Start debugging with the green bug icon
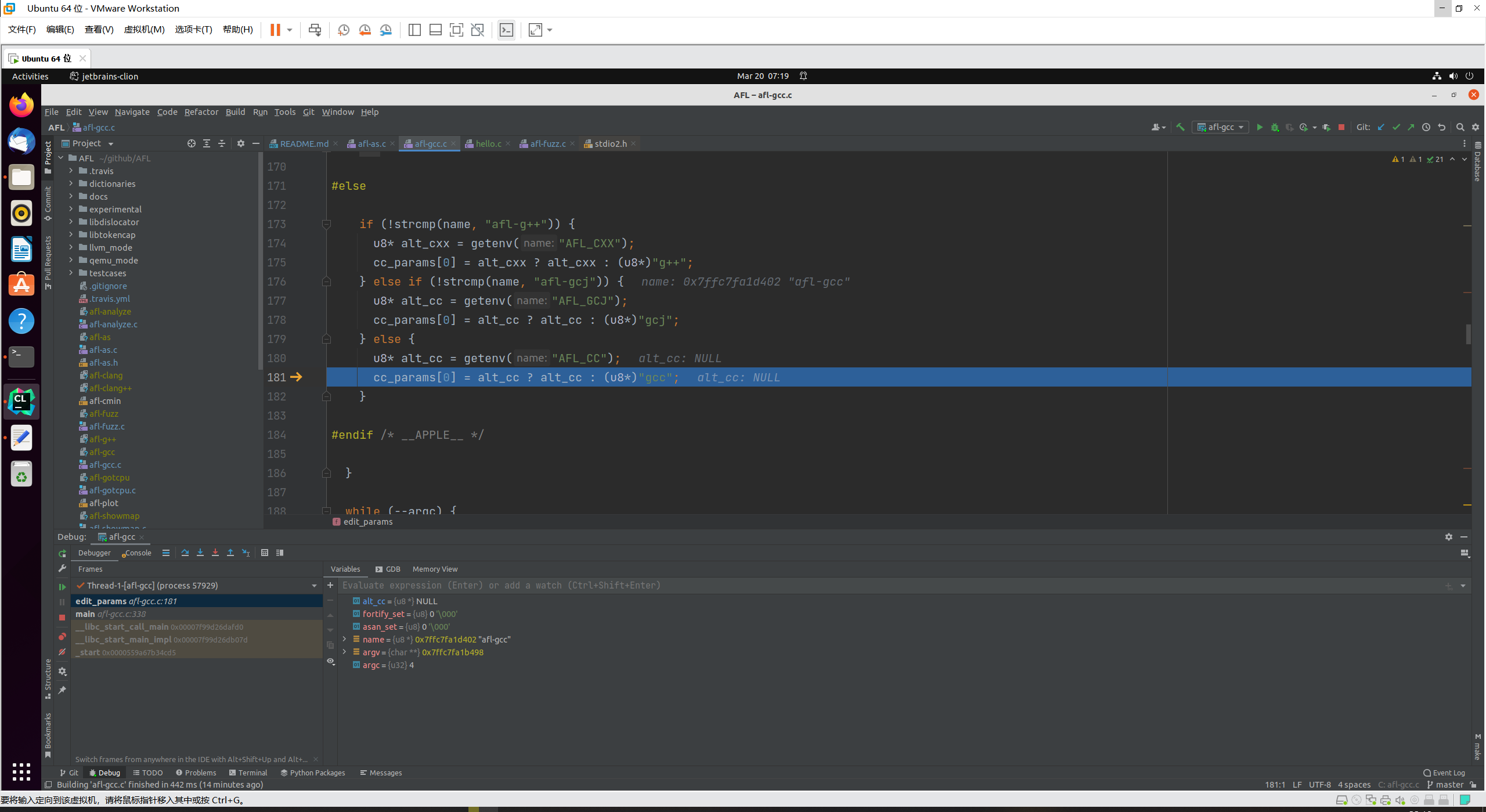Screen dimensions: 1486x812 [1275, 127]
